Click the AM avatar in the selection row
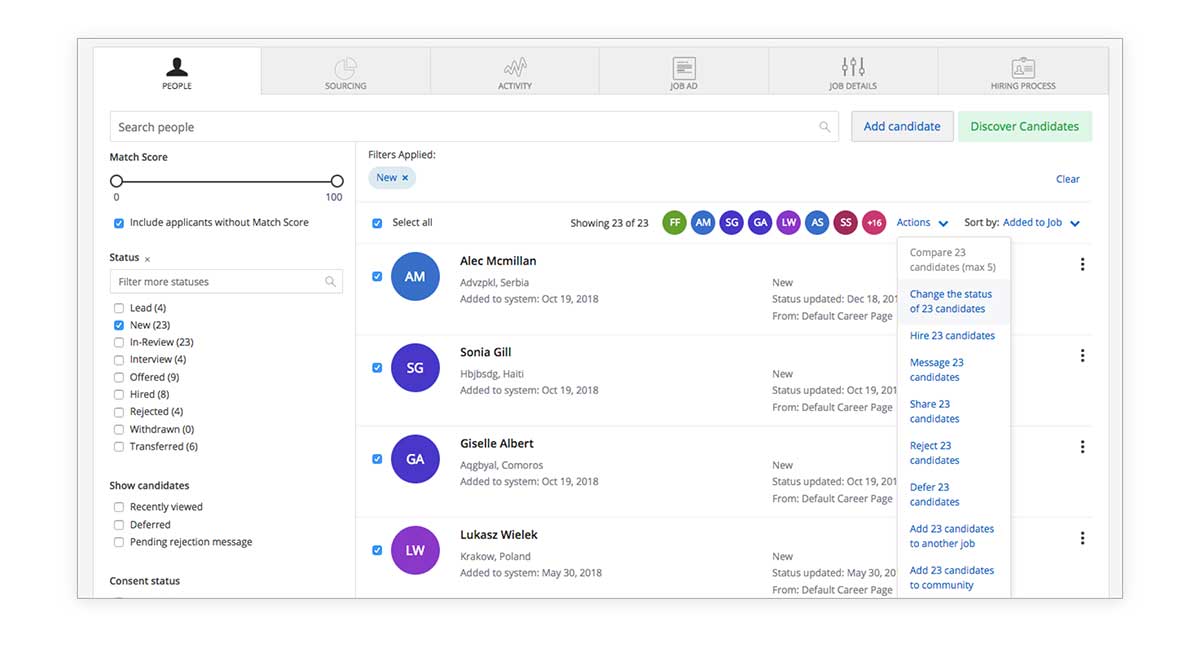The height and width of the screenshot is (660, 1200). coord(703,223)
